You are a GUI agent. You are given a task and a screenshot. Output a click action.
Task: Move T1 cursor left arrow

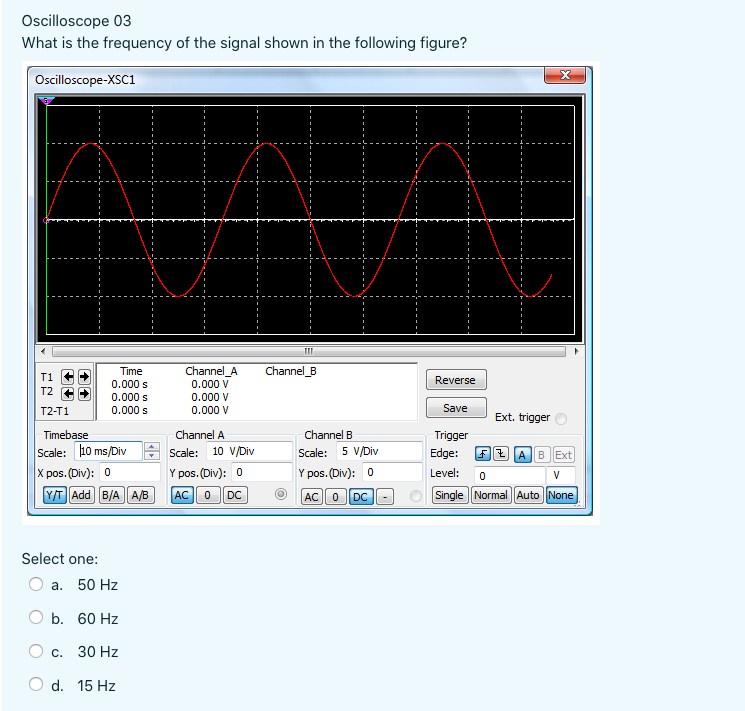pyautogui.click(x=68, y=377)
